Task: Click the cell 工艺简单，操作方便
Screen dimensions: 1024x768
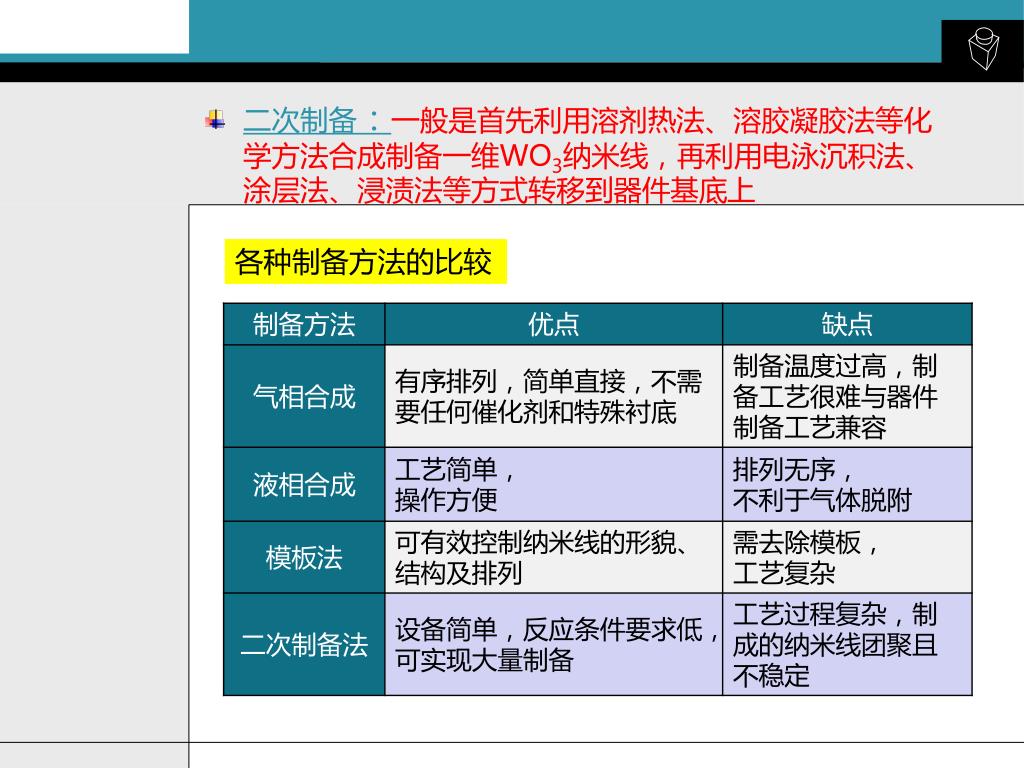Action: (554, 485)
